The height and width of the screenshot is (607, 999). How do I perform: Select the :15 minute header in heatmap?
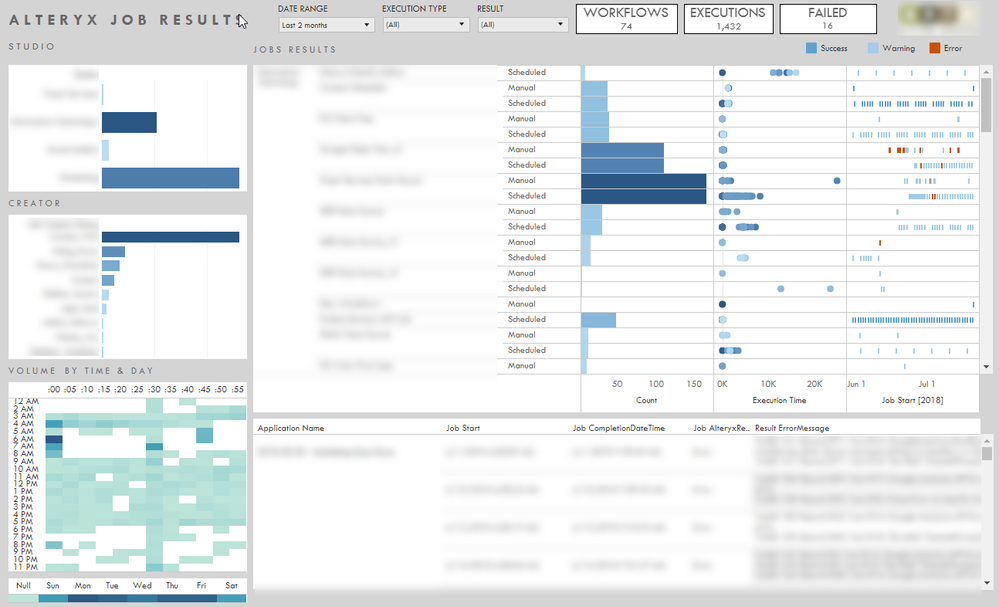pyautogui.click(x=104, y=389)
